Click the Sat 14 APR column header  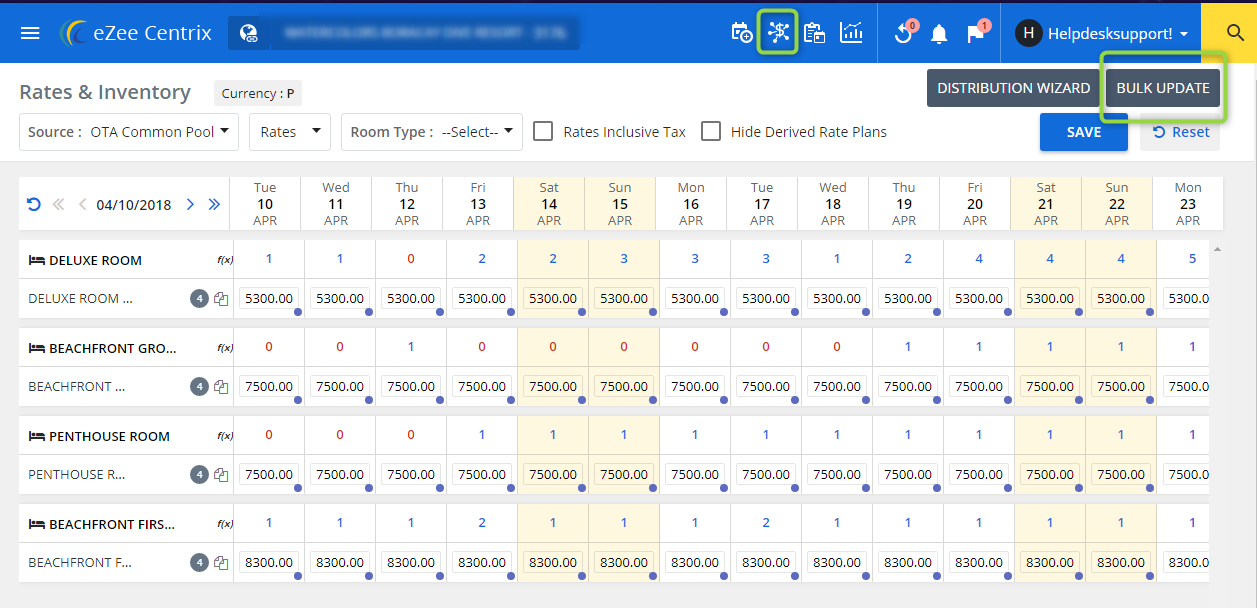pos(549,204)
